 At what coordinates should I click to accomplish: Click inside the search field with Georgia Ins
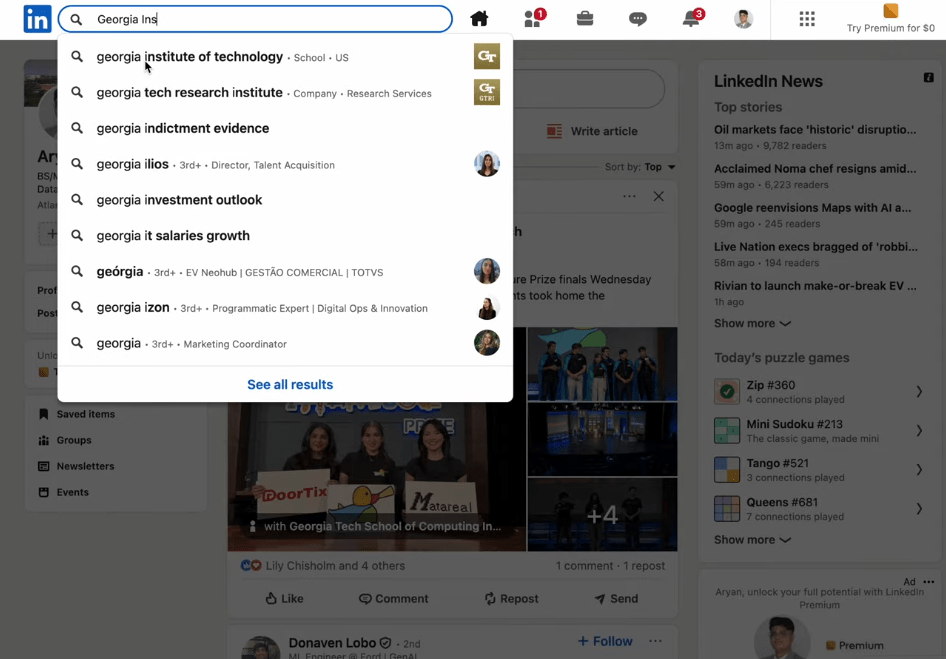point(255,19)
